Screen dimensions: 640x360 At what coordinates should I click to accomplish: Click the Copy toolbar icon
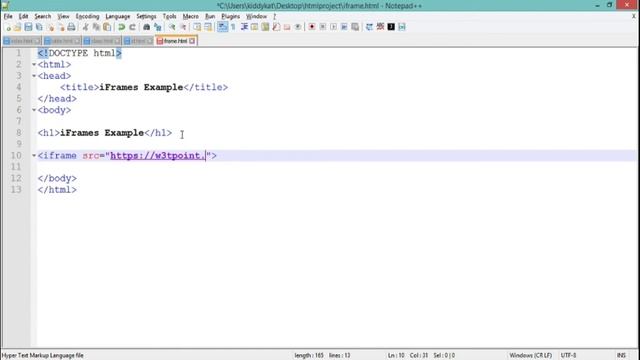(x=96, y=27)
